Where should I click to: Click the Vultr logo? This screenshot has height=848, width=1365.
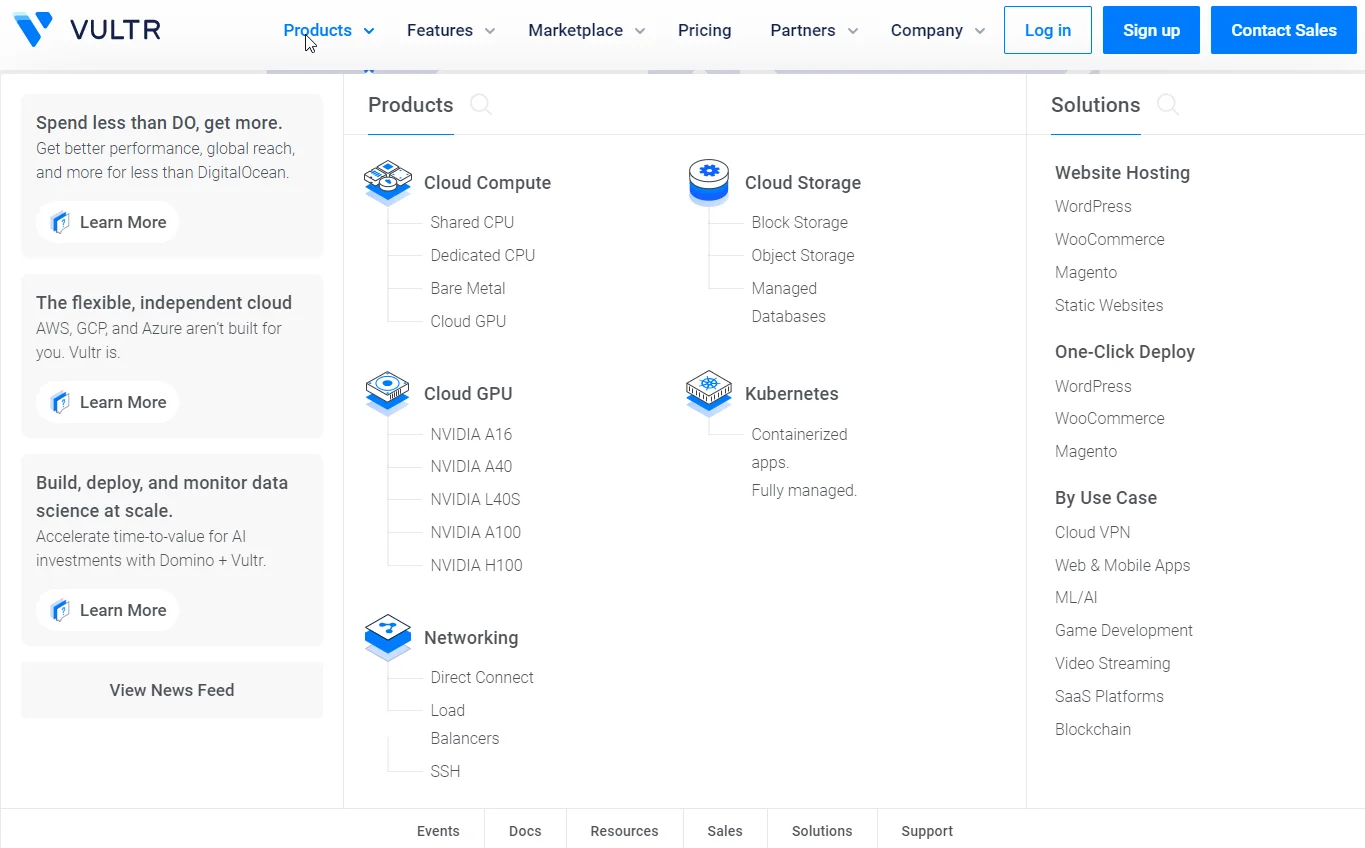pos(87,30)
